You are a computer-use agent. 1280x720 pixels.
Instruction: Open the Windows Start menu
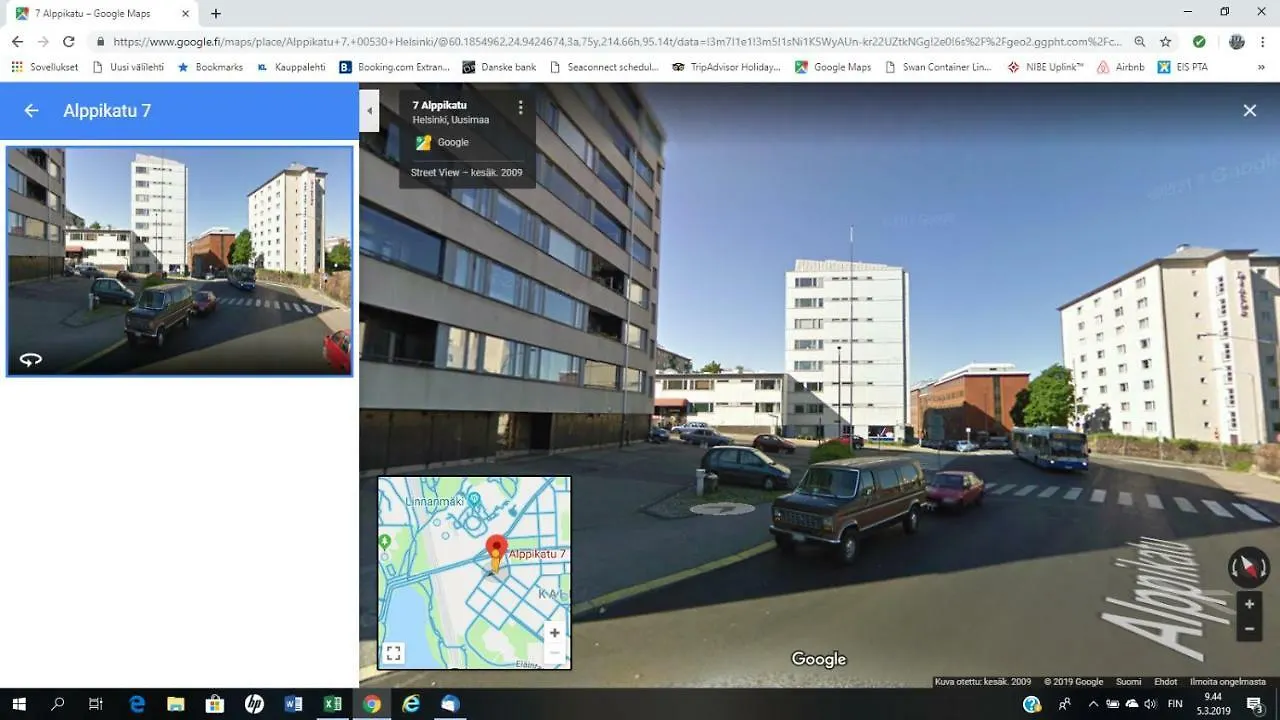[18, 704]
